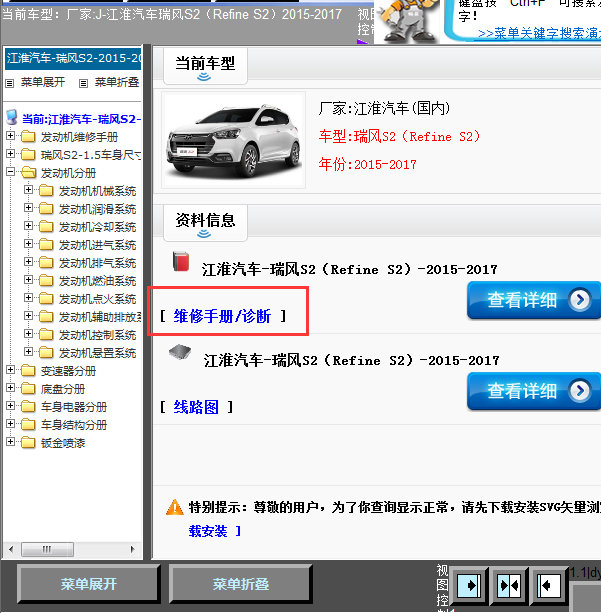This screenshot has height=613, width=601.
Task: Expand the 发动机点火系统 node
Action: pyautogui.click(x=28, y=298)
